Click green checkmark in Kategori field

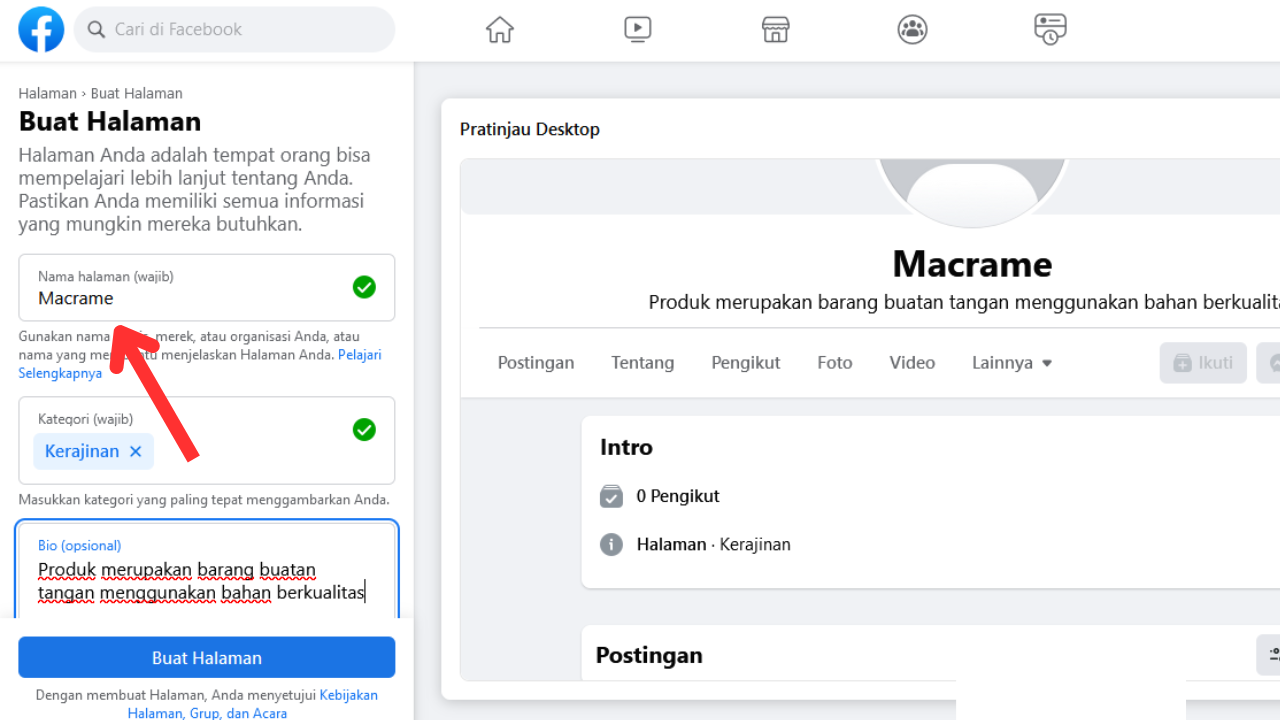click(364, 430)
